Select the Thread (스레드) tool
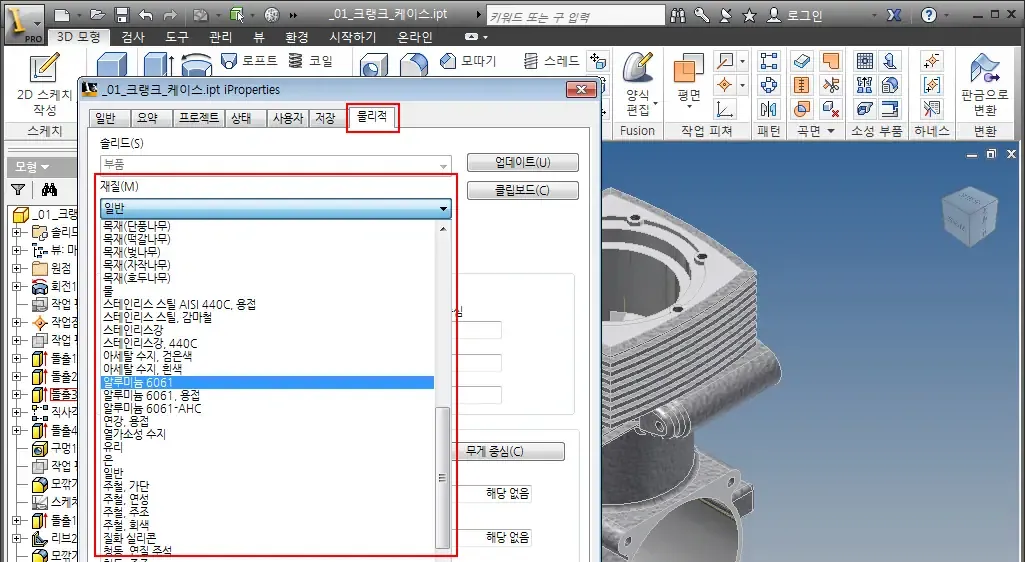1025x562 pixels. [551, 61]
